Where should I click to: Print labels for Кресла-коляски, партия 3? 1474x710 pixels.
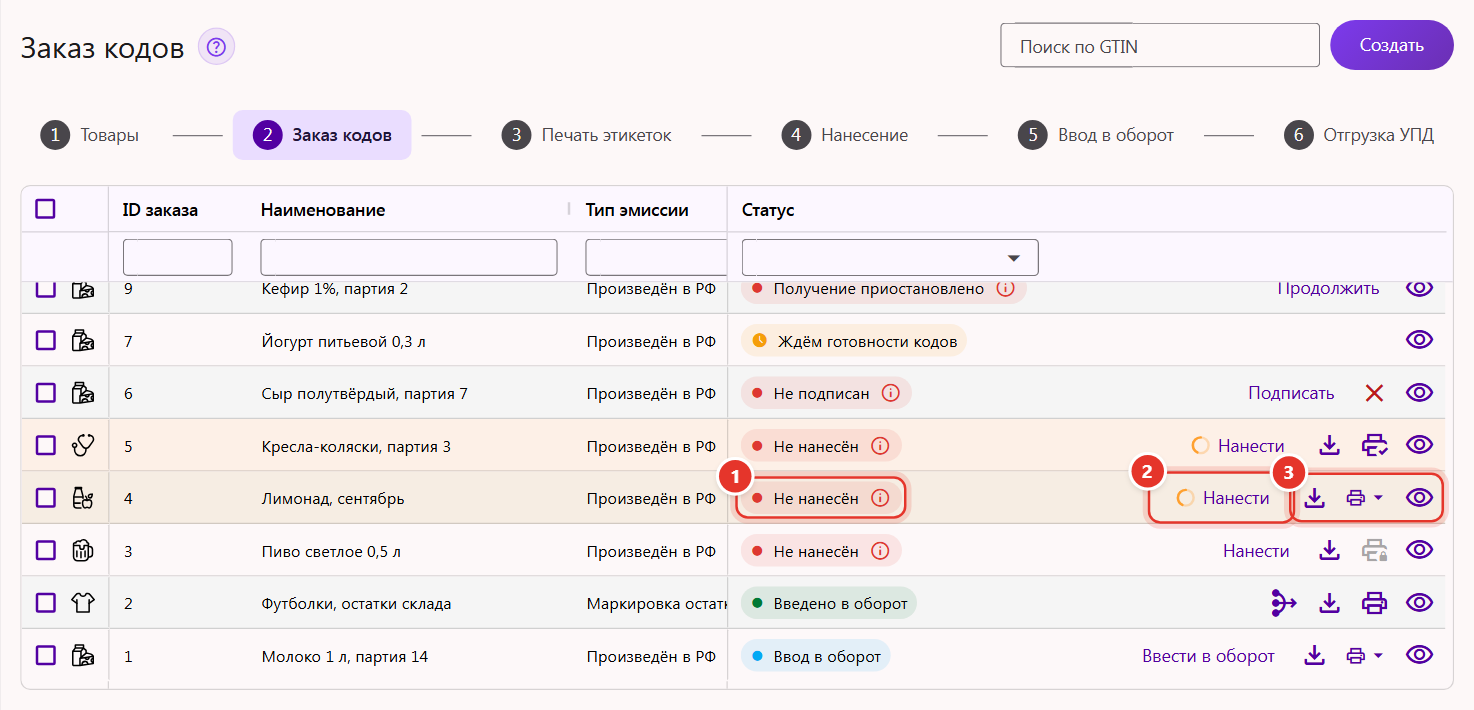point(1375,445)
